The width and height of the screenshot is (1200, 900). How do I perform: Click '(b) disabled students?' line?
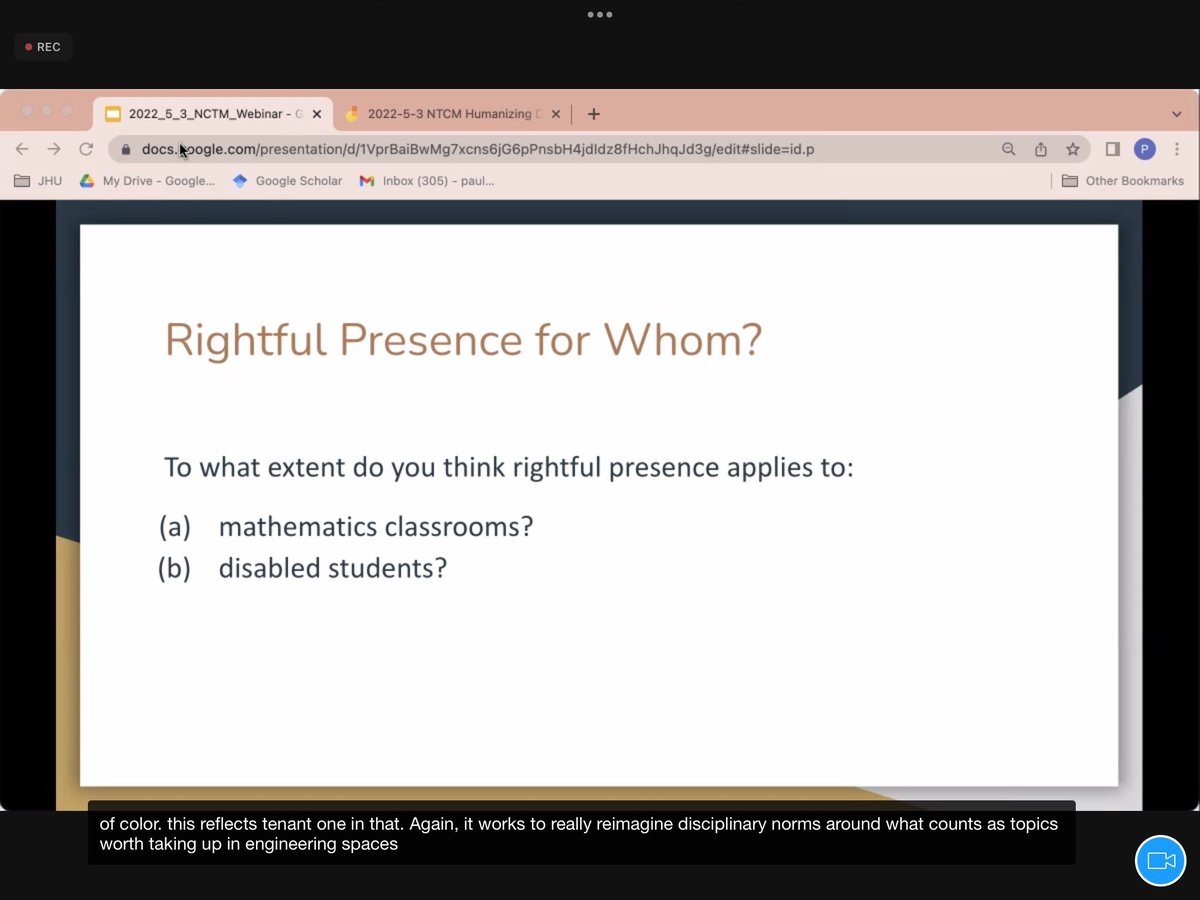click(302, 568)
